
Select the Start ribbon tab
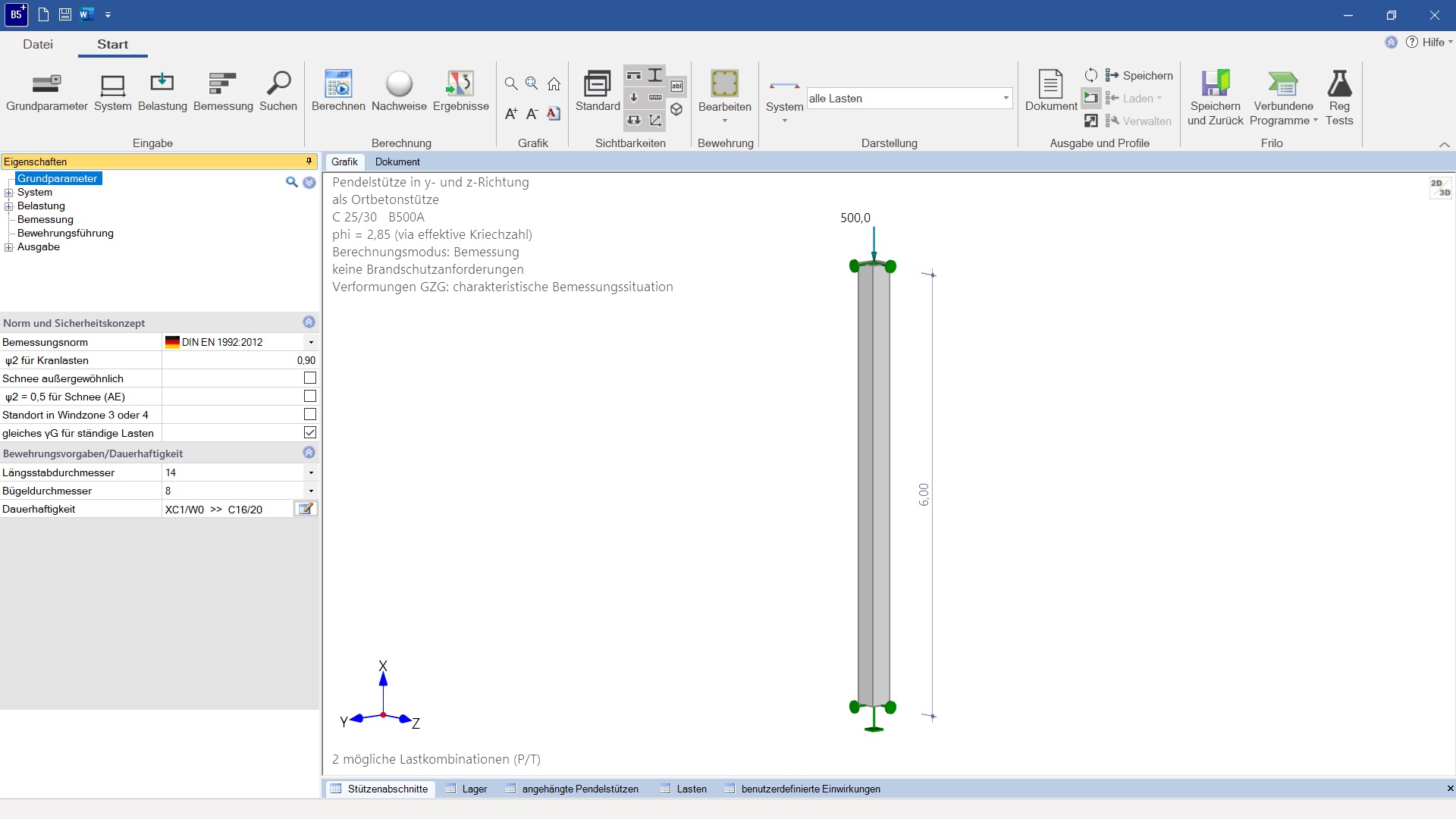pos(112,44)
